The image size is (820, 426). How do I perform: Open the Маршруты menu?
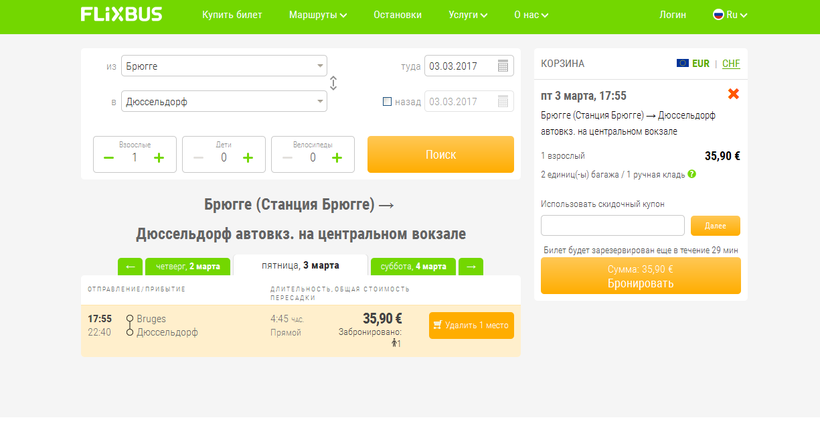coord(318,15)
